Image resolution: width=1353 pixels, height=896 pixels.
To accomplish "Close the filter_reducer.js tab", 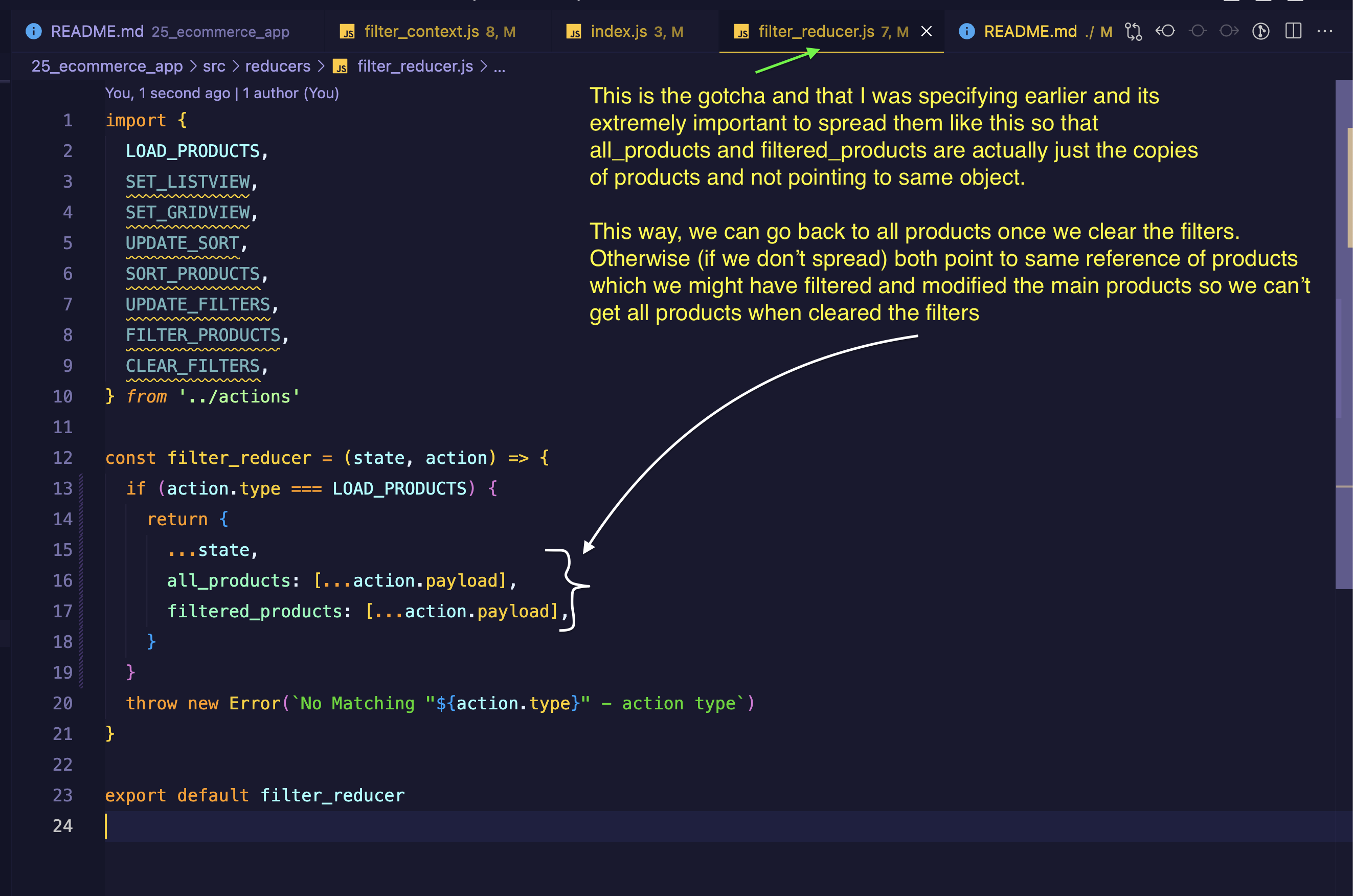I will 926,31.
